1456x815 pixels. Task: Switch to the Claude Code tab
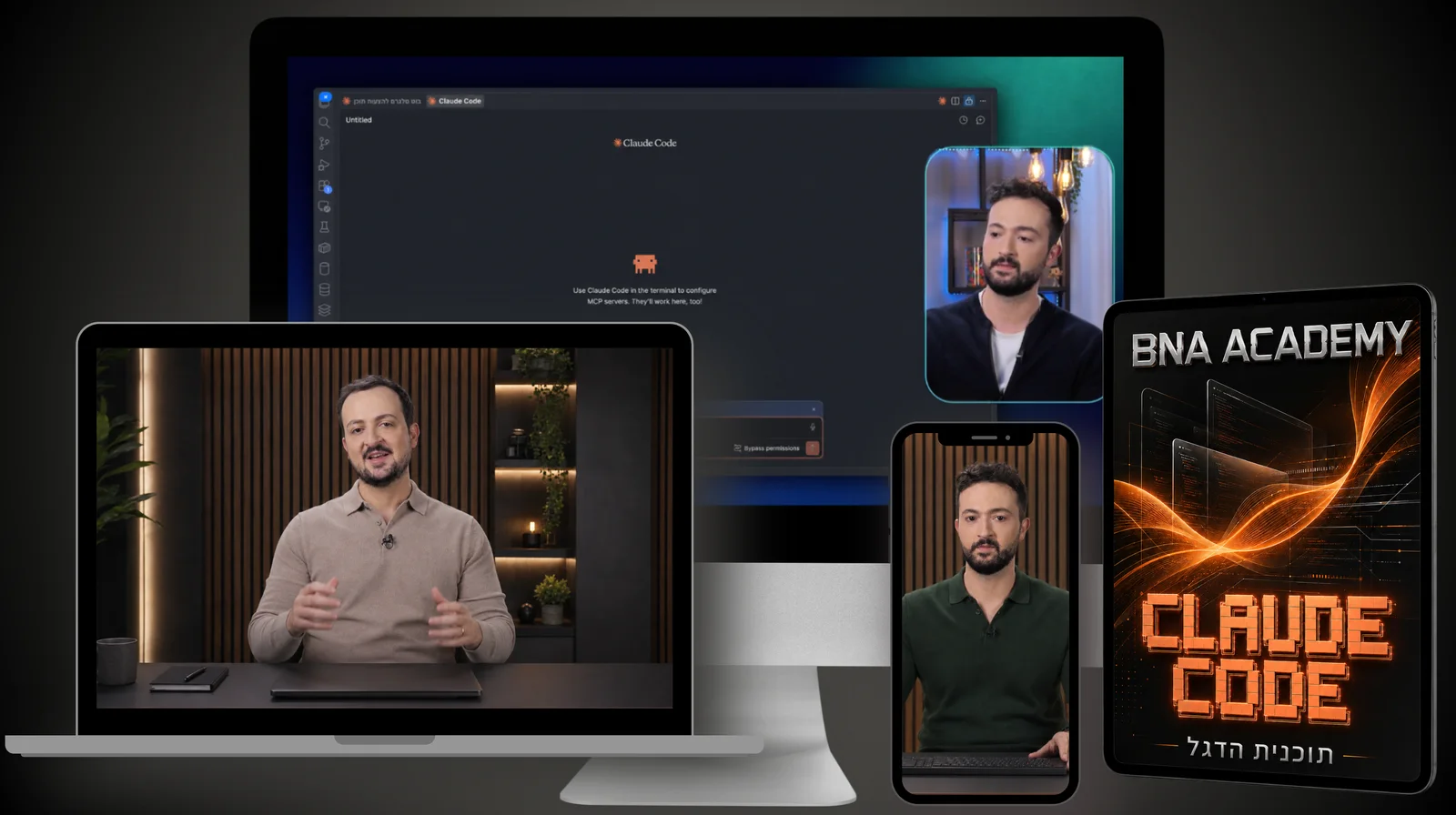(x=455, y=101)
